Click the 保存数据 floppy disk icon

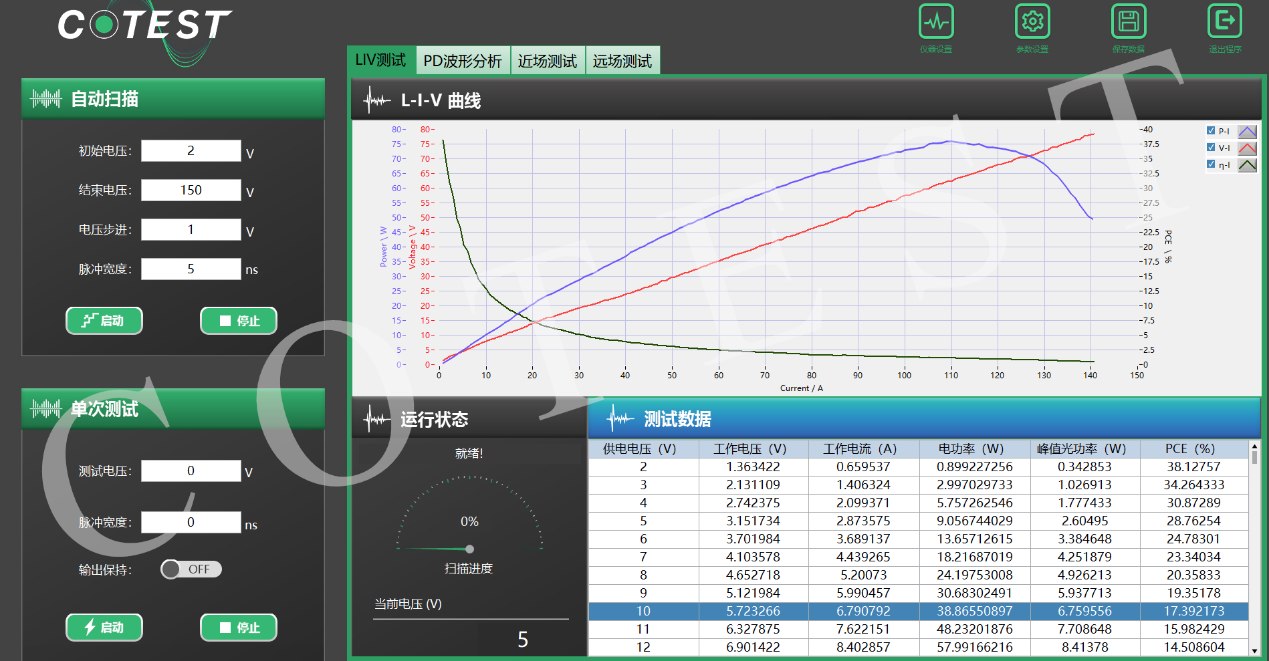[x=1128, y=22]
